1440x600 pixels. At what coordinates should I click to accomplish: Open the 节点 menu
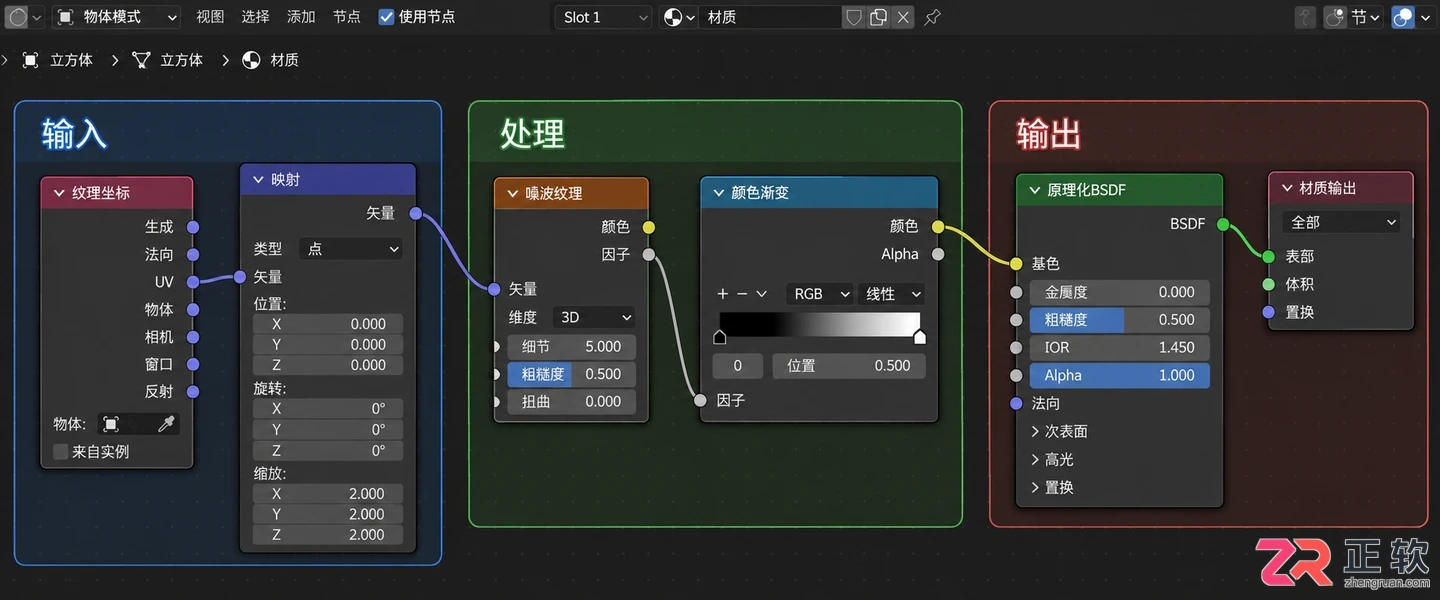point(347,17)
